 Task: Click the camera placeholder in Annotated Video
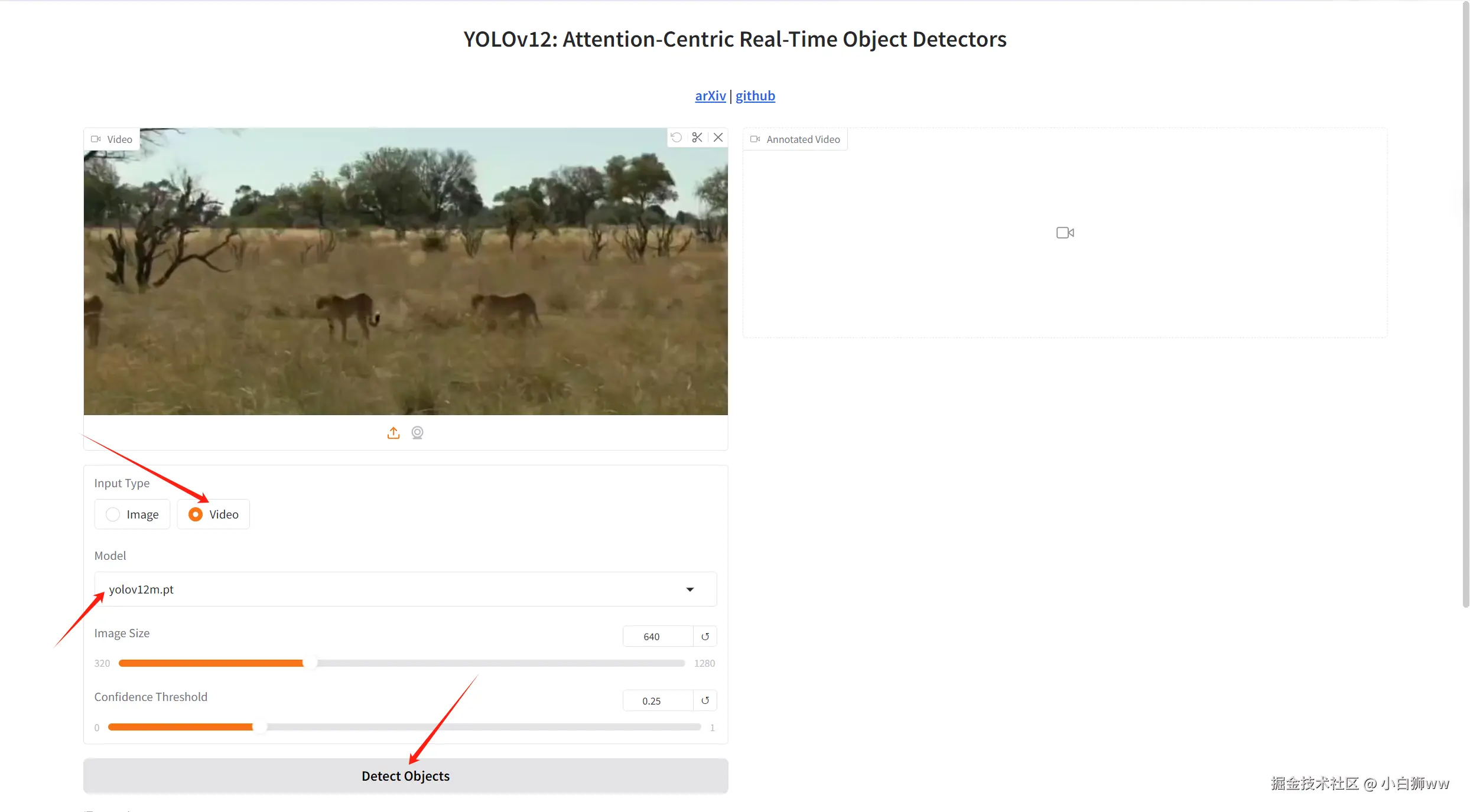1065,233
